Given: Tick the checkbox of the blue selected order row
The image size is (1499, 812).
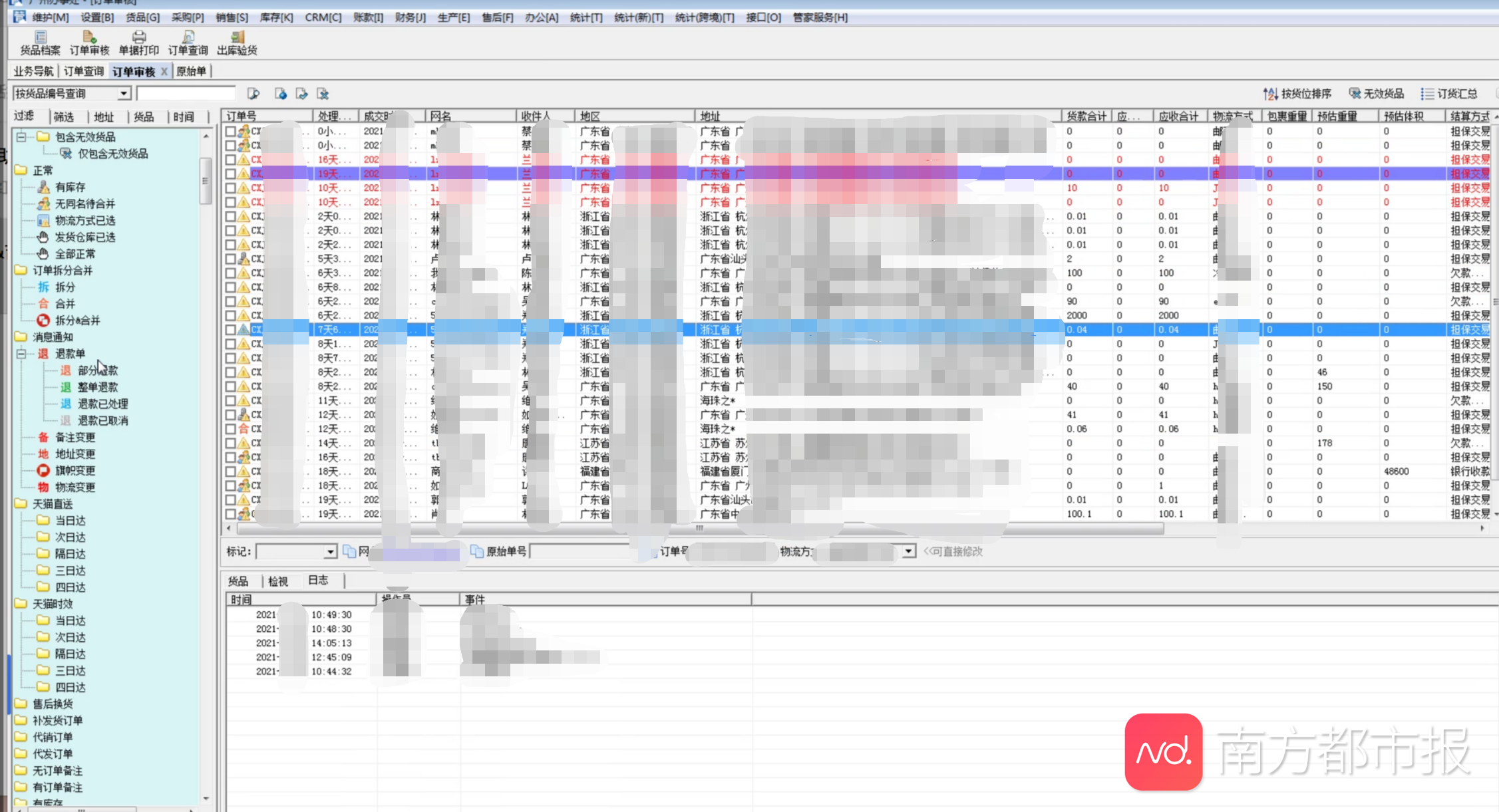Looking at the screenshot, I should 230,329.
